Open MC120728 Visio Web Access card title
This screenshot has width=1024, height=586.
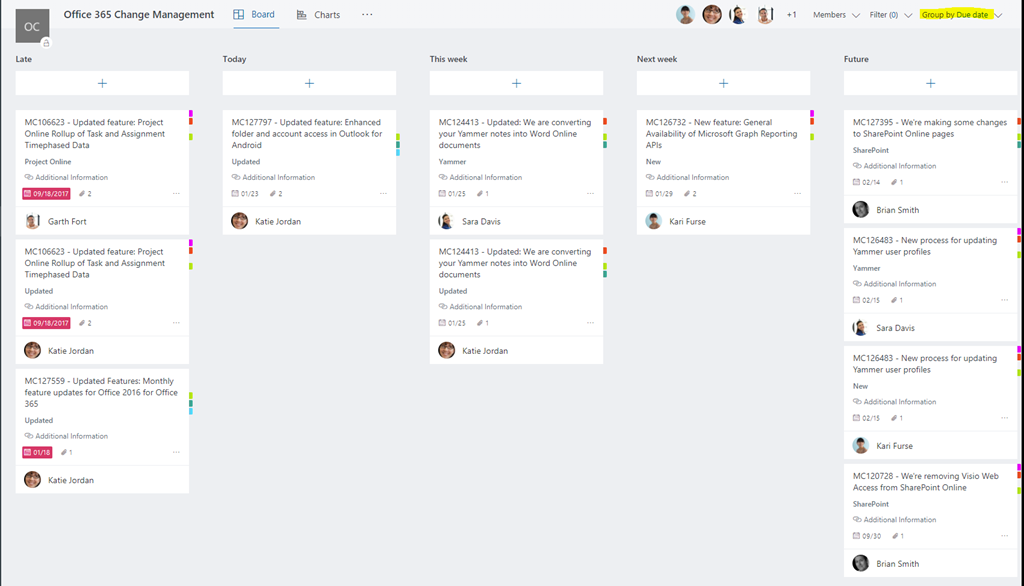tap(925, 482)
